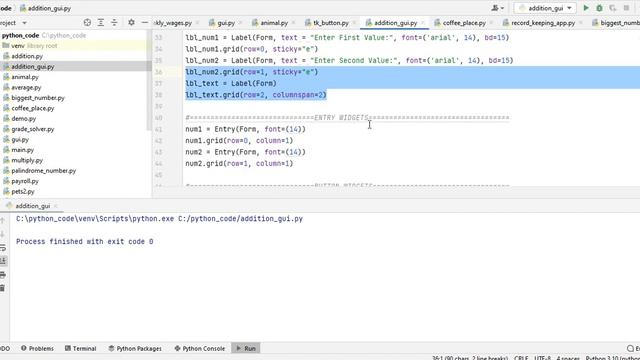
Task: Toggle soft-wrap icon in Run panel
Action: pos(3,248)
